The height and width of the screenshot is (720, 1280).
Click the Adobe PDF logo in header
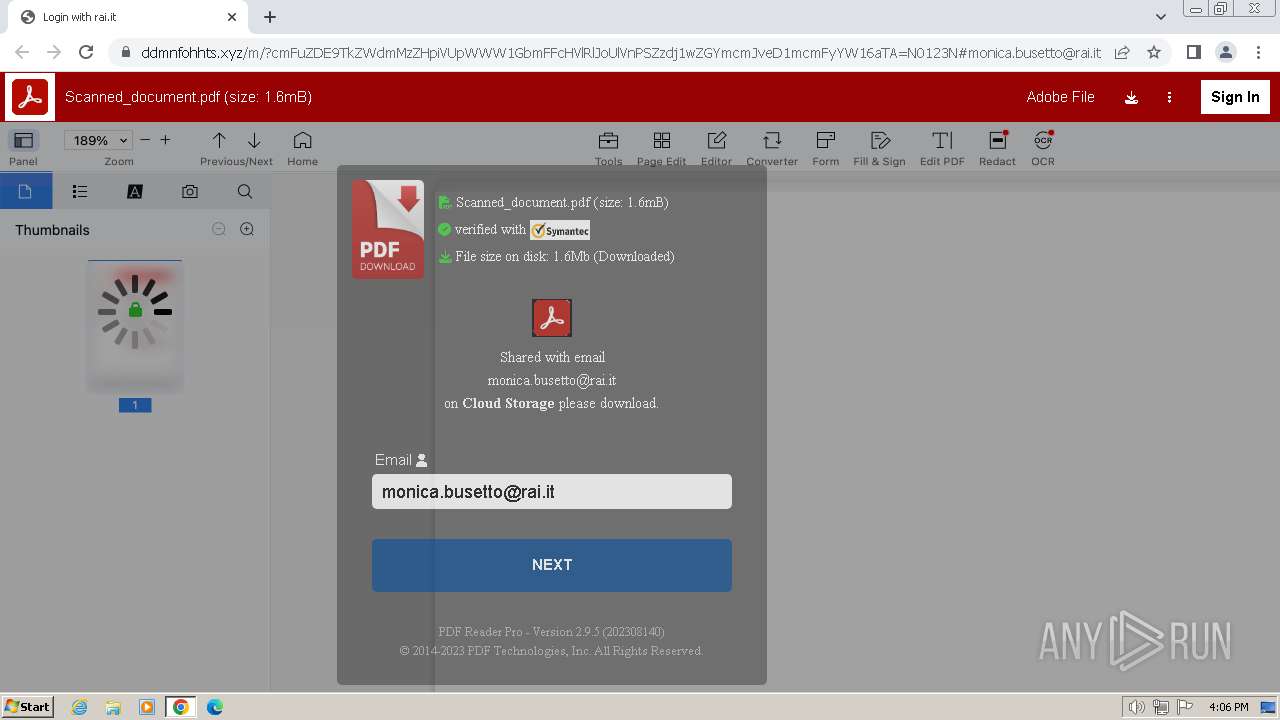pos(30,97)
